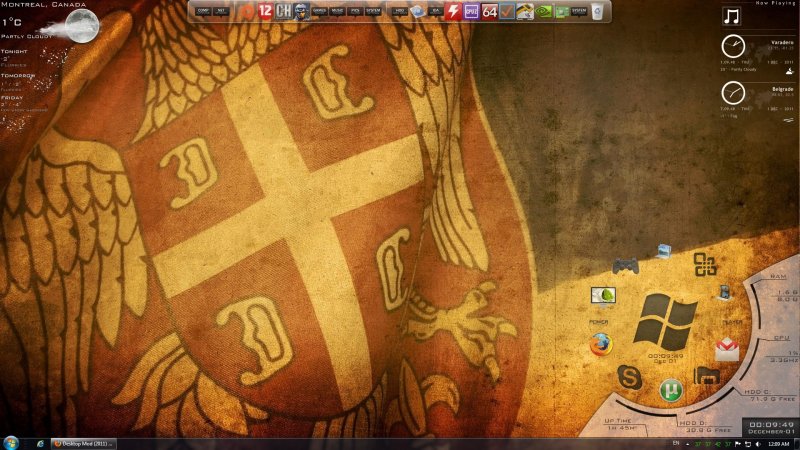This screenshot has width=800, height=450.
Task: Open the game controller icon in circle launcher
Action: click(x=626, y=266)
